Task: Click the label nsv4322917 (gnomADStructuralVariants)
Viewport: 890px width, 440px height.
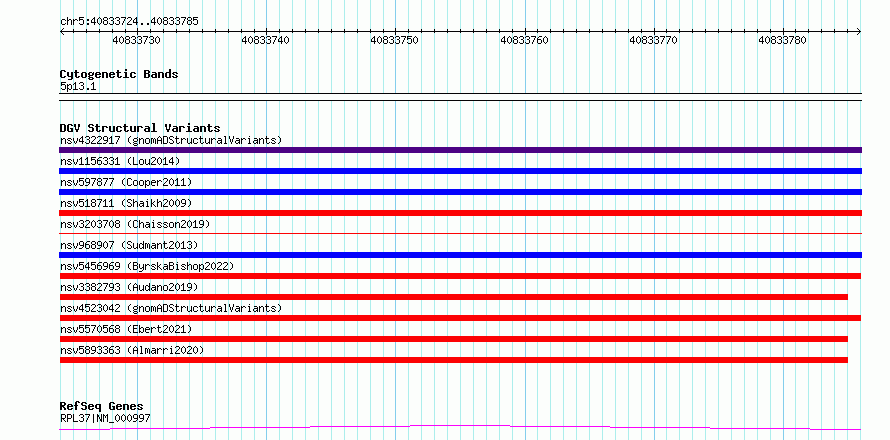Action: coord(171,140)
